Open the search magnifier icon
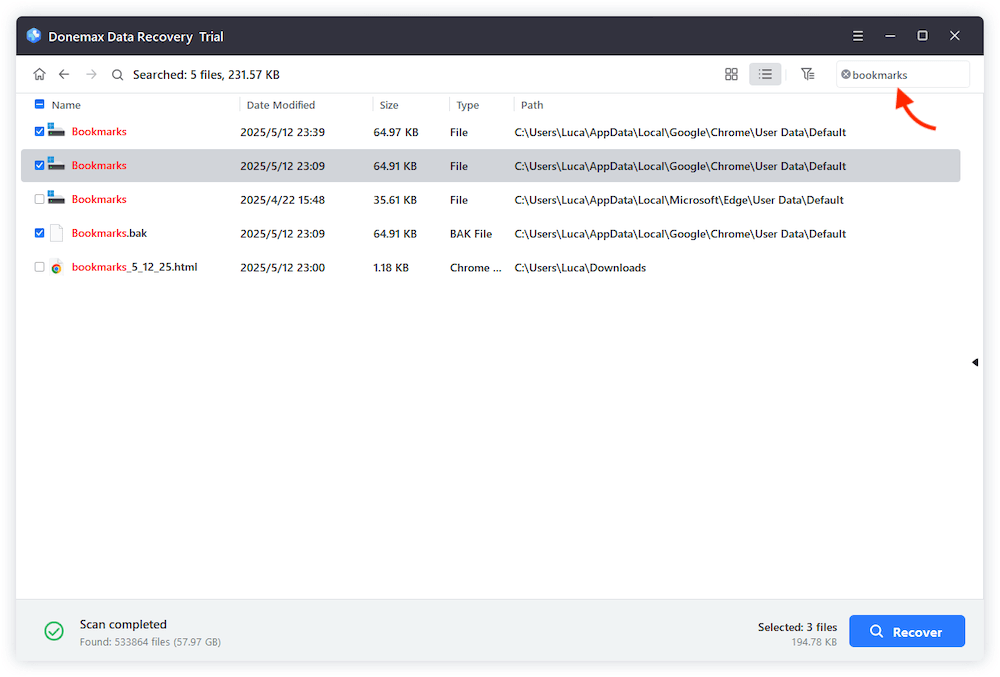This screenshot has width=1000, height=677. tap(117, 74)
